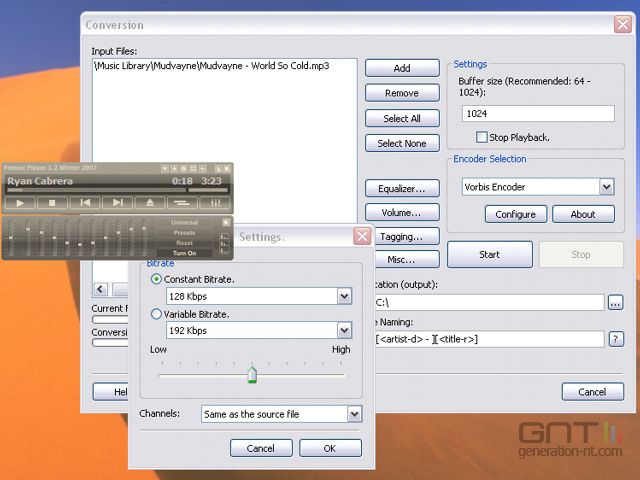Image resolution: width=640 pixels, height=480 pixels.
Task: Select the World So Cold.mp3 input file
Action: 211,66
